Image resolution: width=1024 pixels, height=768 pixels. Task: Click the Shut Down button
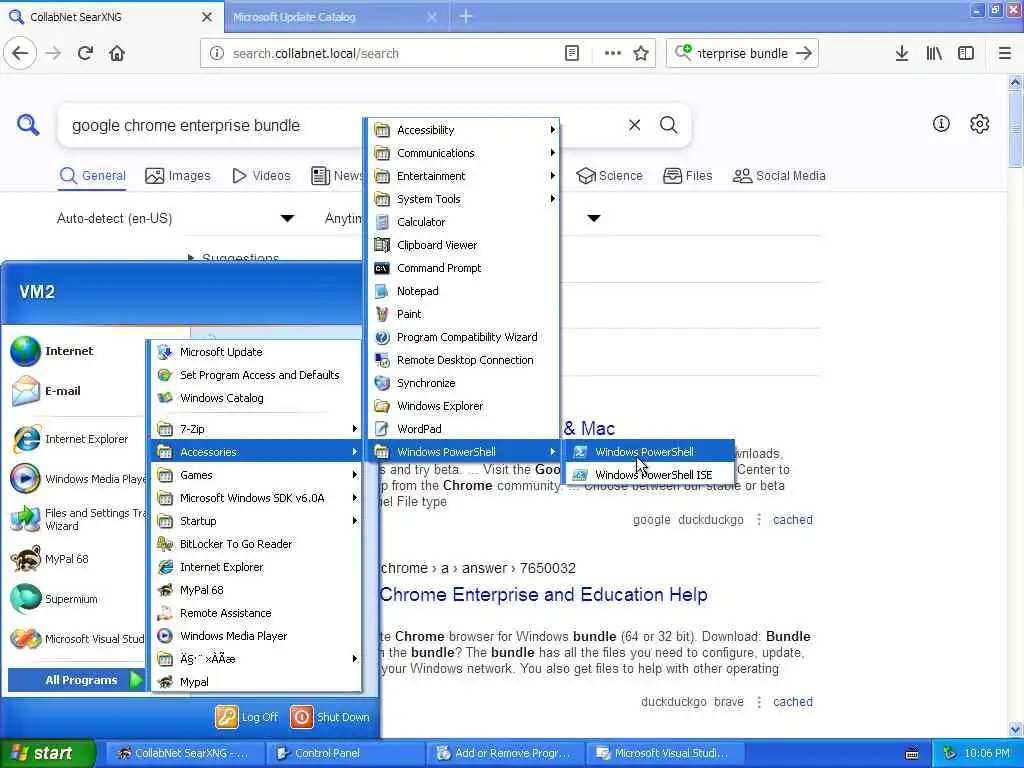330,717
